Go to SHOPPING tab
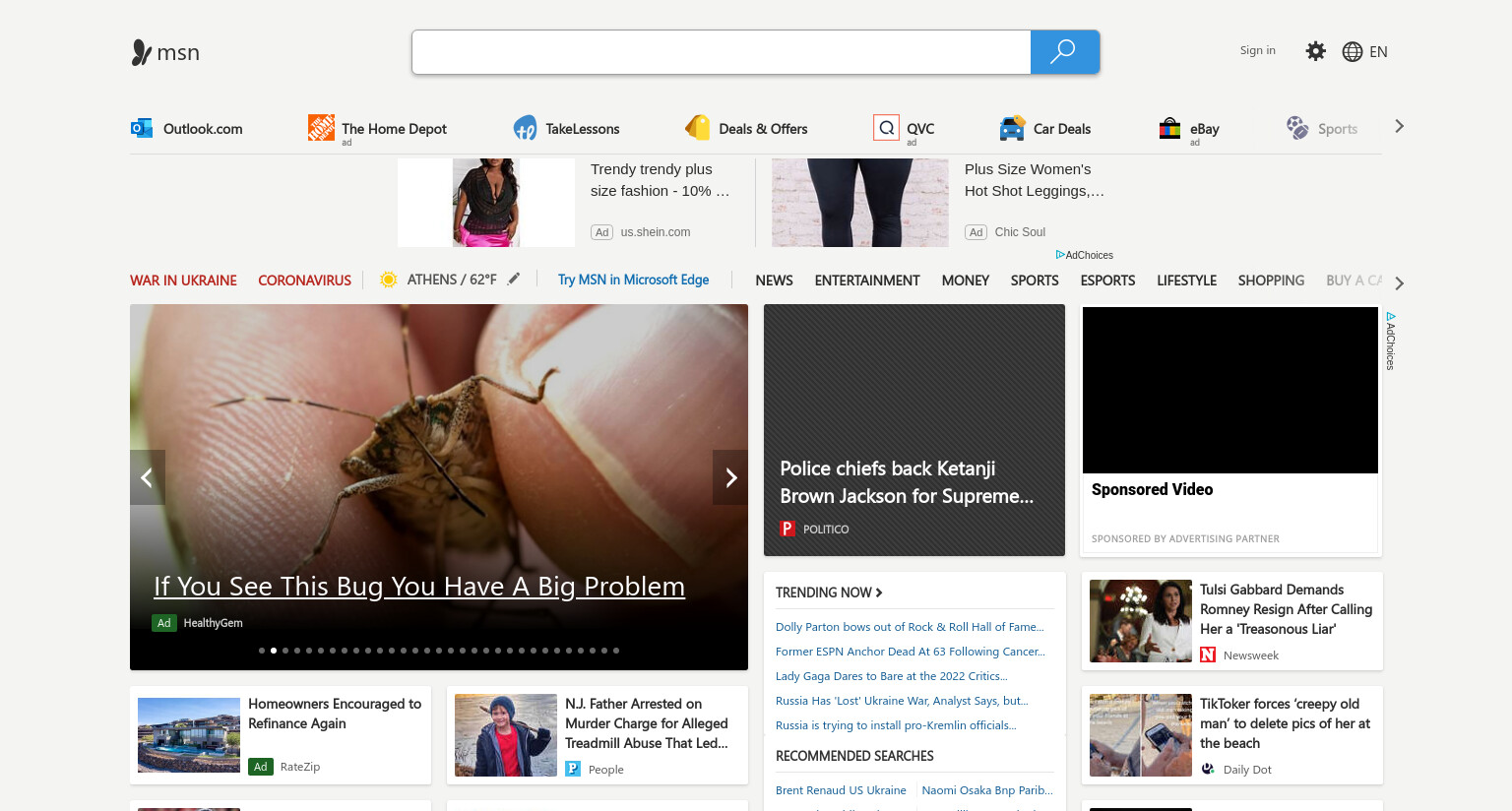Image resolution: width=1512 pixels, height=811 pixels. click(x=1271, y=281)
